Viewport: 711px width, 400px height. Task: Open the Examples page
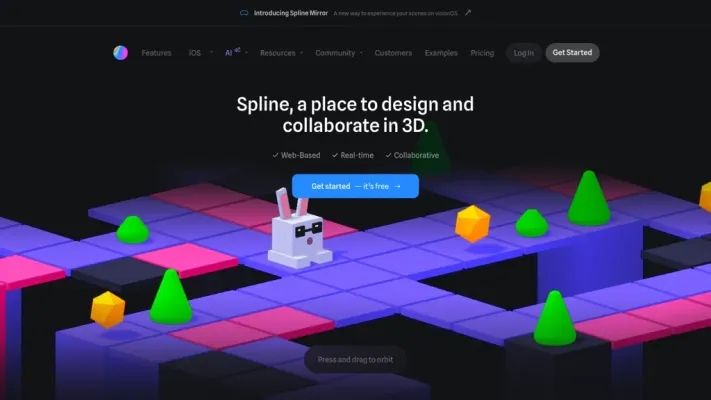point(441,53)
